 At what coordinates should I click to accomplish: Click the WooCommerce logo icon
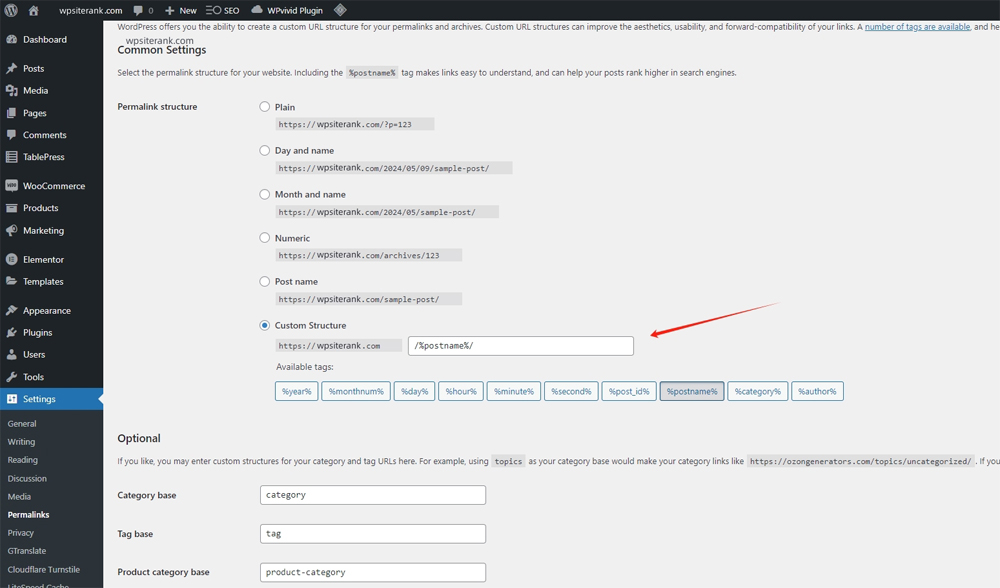point(11,186)
